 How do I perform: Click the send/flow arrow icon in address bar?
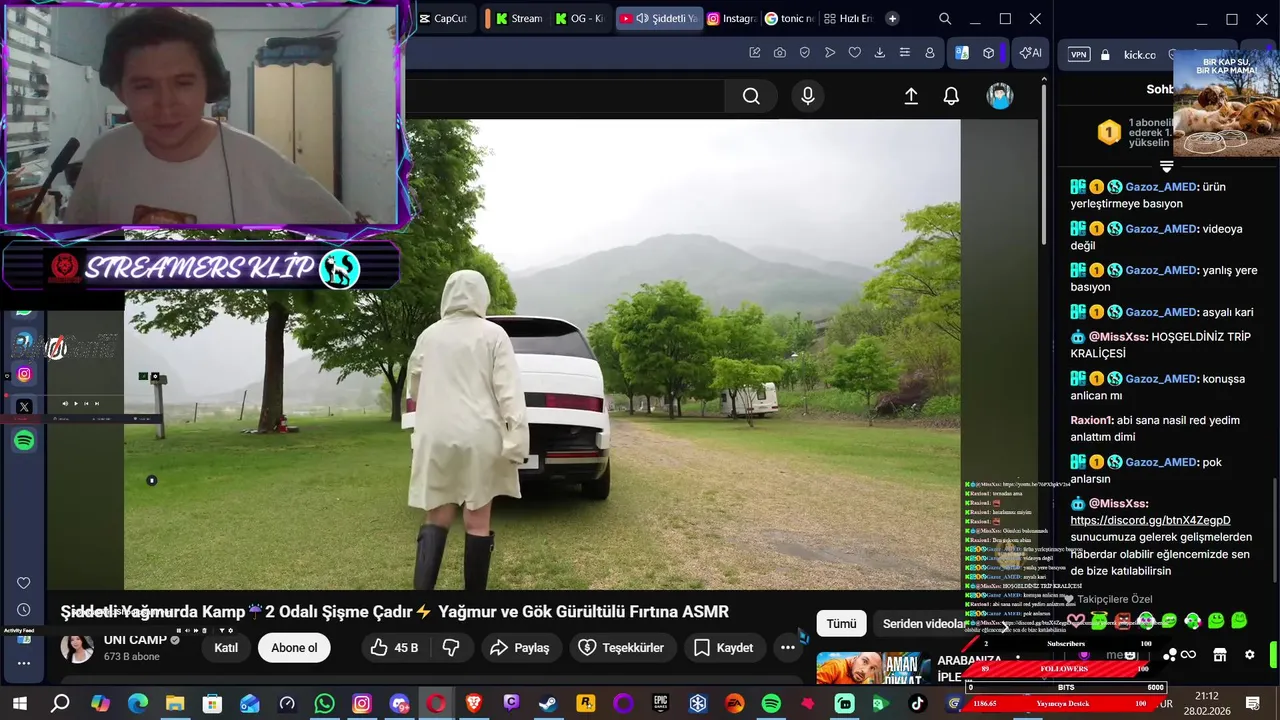point(830,53)
